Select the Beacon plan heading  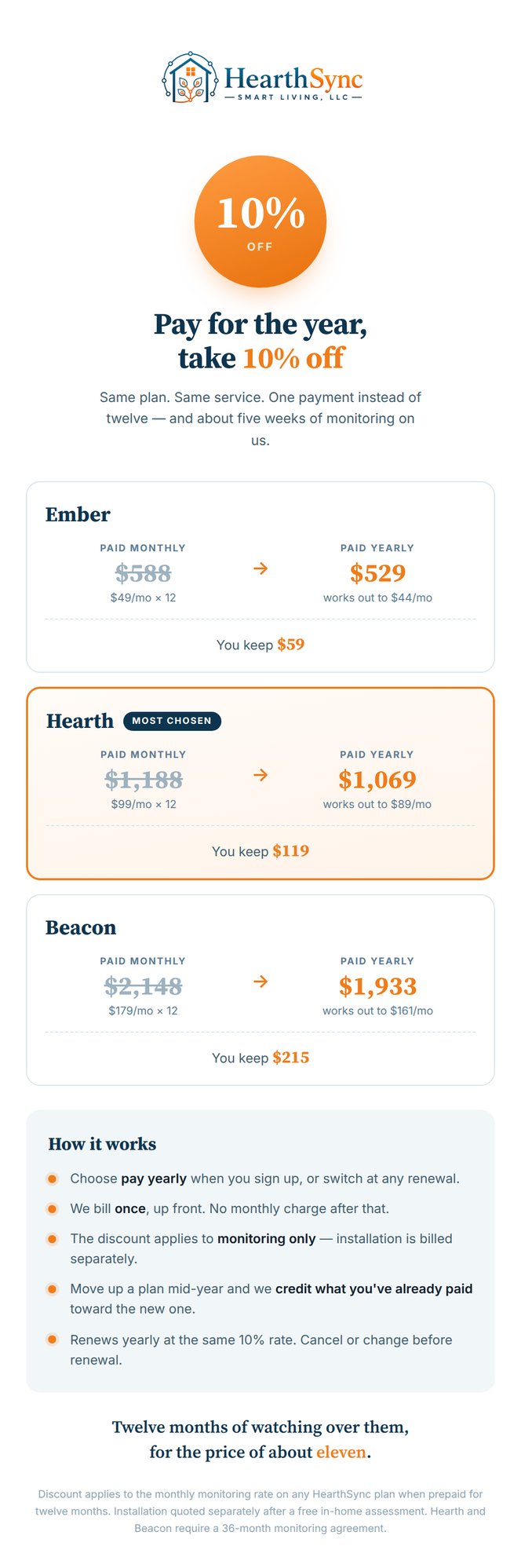[81, 927]
